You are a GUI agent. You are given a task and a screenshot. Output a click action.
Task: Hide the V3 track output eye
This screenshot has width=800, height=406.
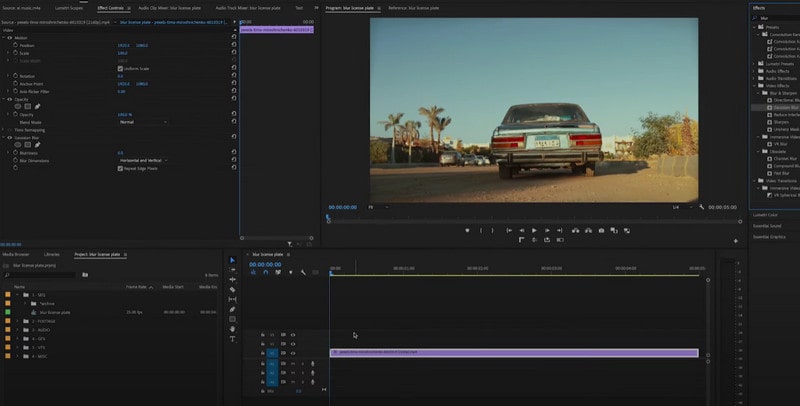293,335
